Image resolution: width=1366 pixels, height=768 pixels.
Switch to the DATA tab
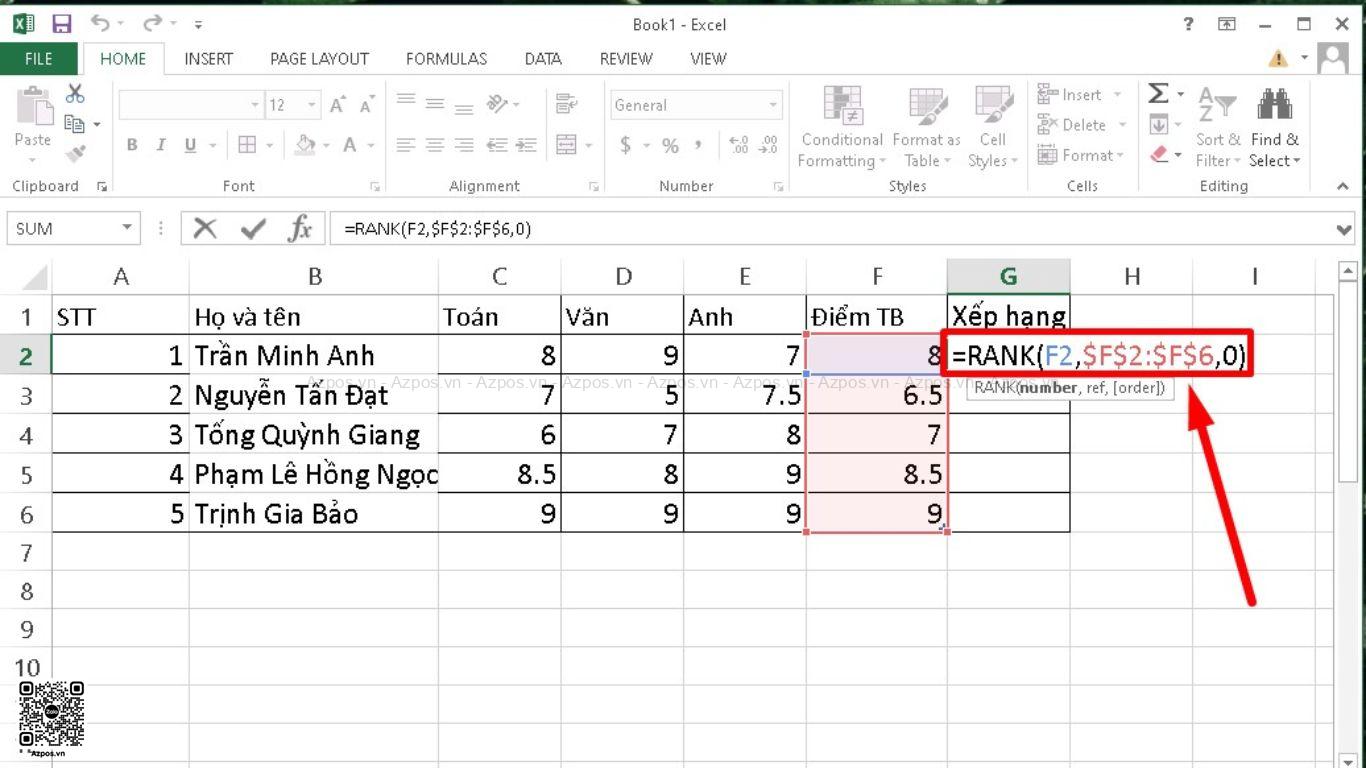(543, 59)
